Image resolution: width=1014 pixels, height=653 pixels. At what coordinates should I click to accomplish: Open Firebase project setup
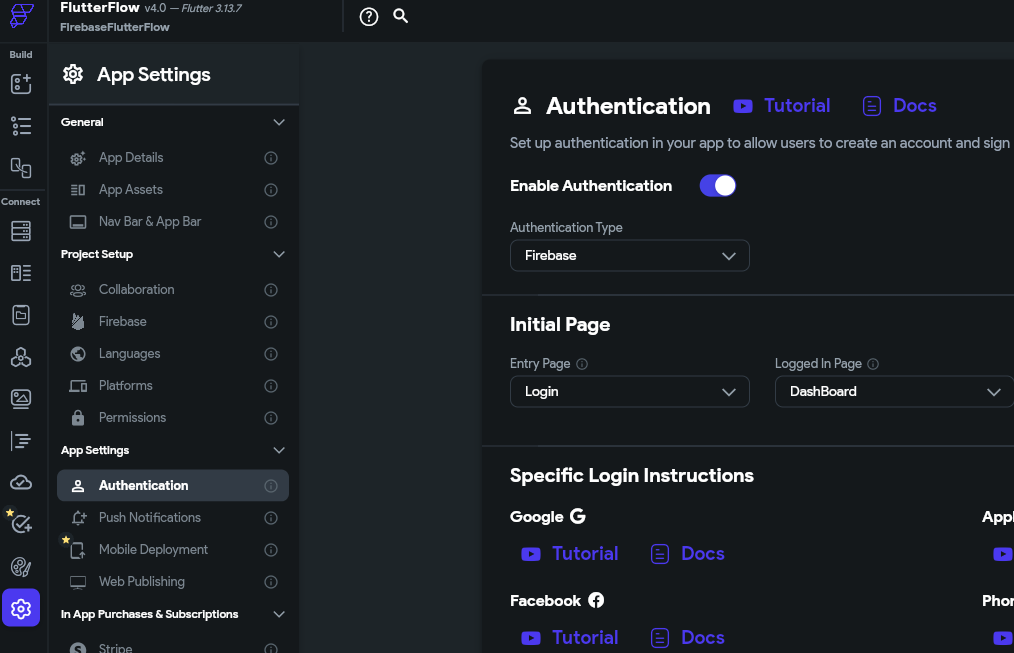pyautogui.click(x=173, y=322)
